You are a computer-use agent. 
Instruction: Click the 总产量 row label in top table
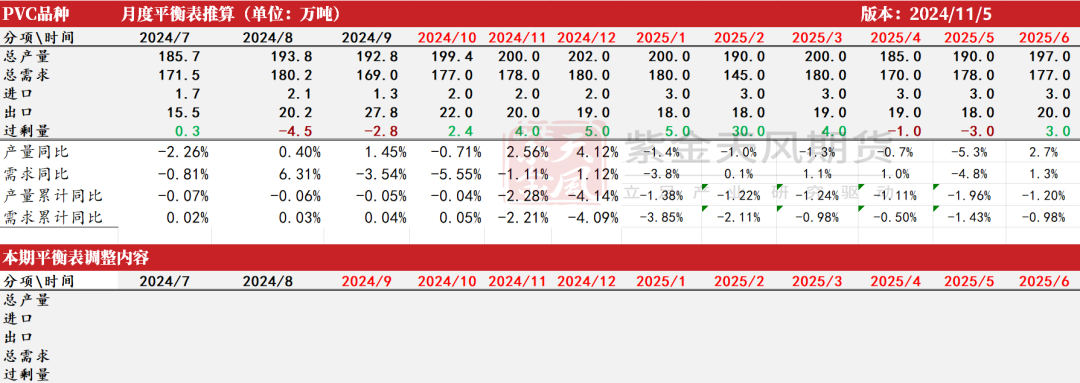tap(27, 57)
